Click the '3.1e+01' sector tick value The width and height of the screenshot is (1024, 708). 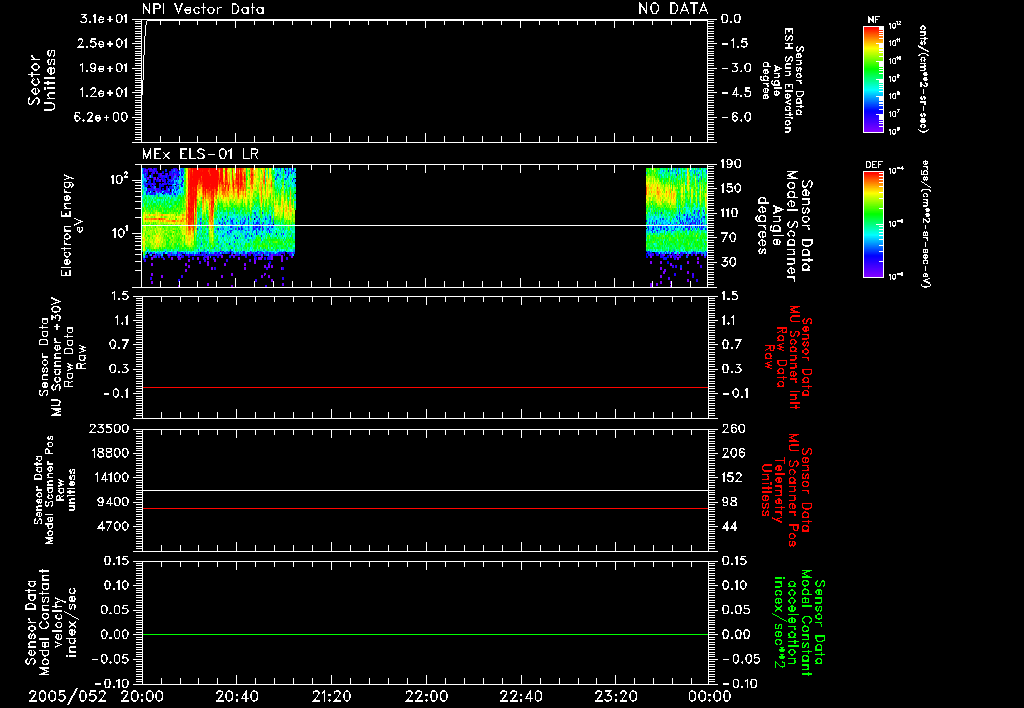pyautogui.click(x=104, y=19)
